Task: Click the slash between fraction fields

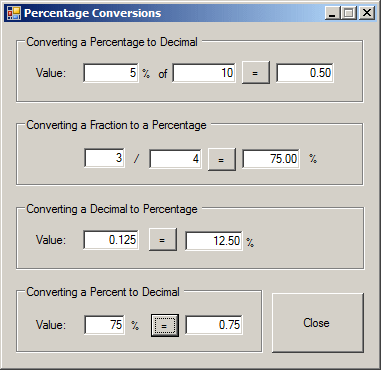Action: (x=136, y=159)
